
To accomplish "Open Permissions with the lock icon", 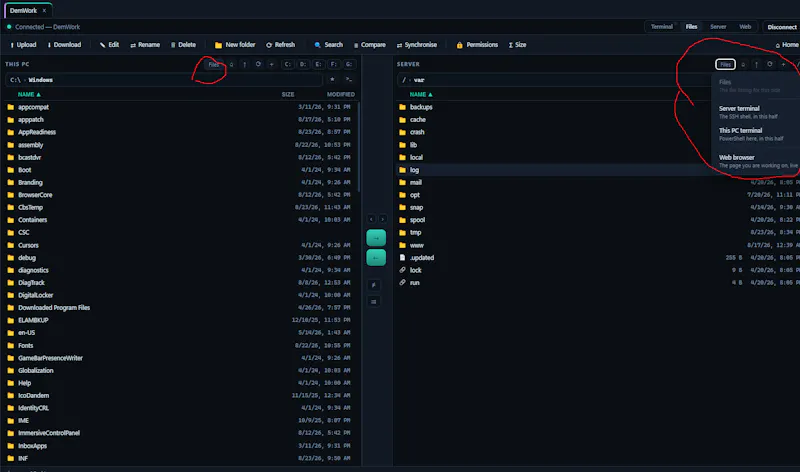I will click(477, 45).
